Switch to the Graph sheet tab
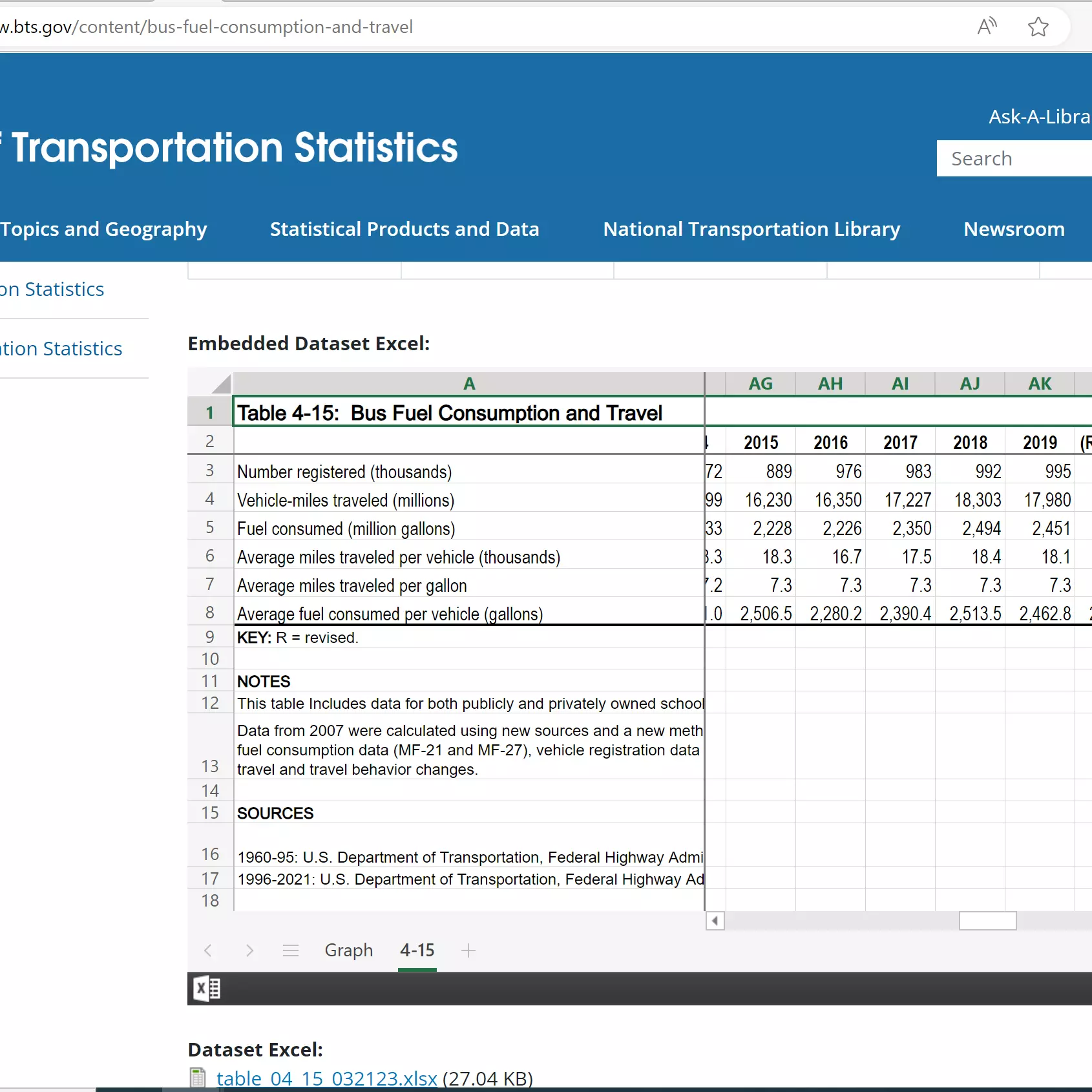The width and height of the screenshot is (1092, 1092). (349, 950)
